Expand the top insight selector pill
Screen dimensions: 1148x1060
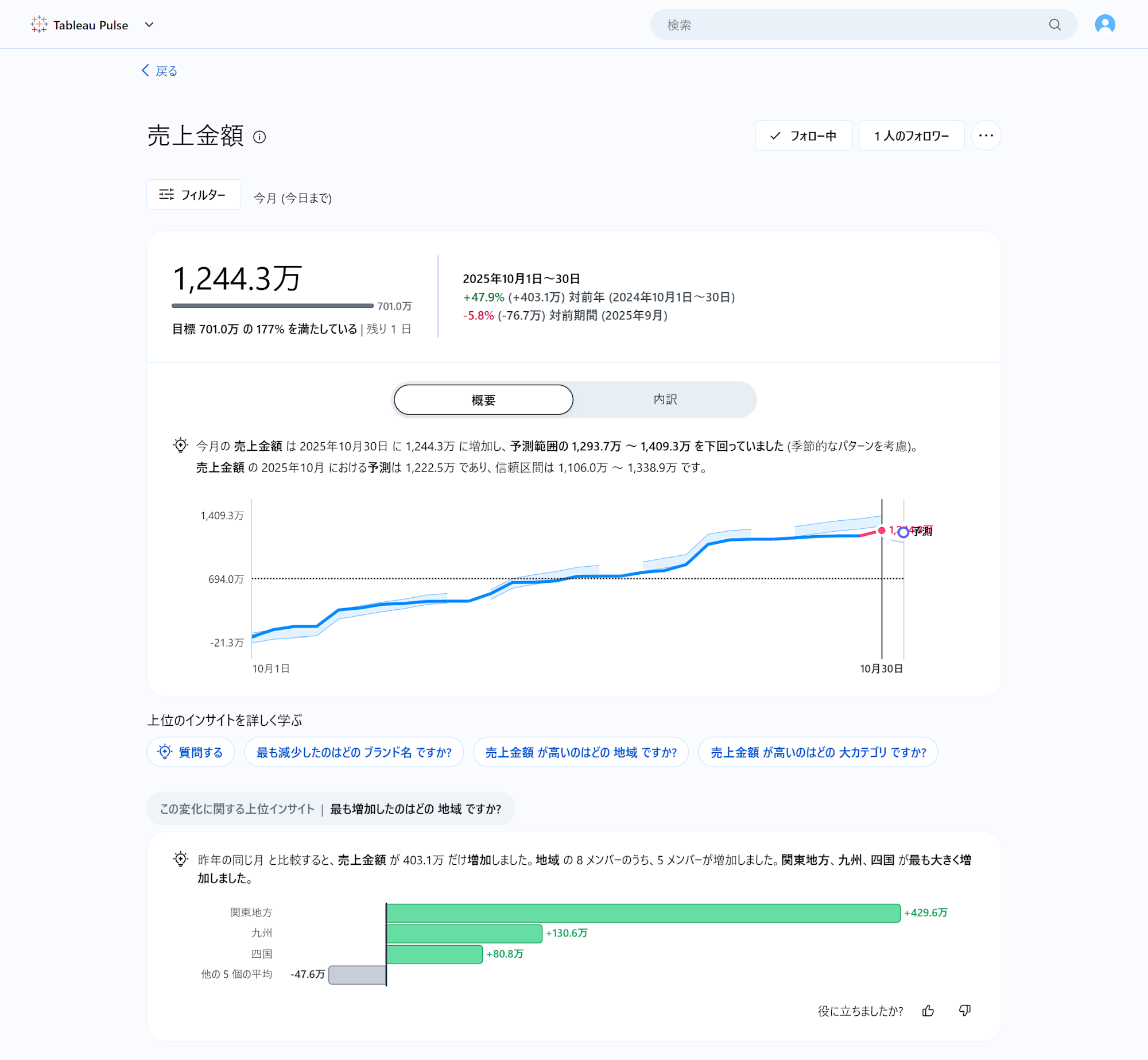[x=330, y=808]
